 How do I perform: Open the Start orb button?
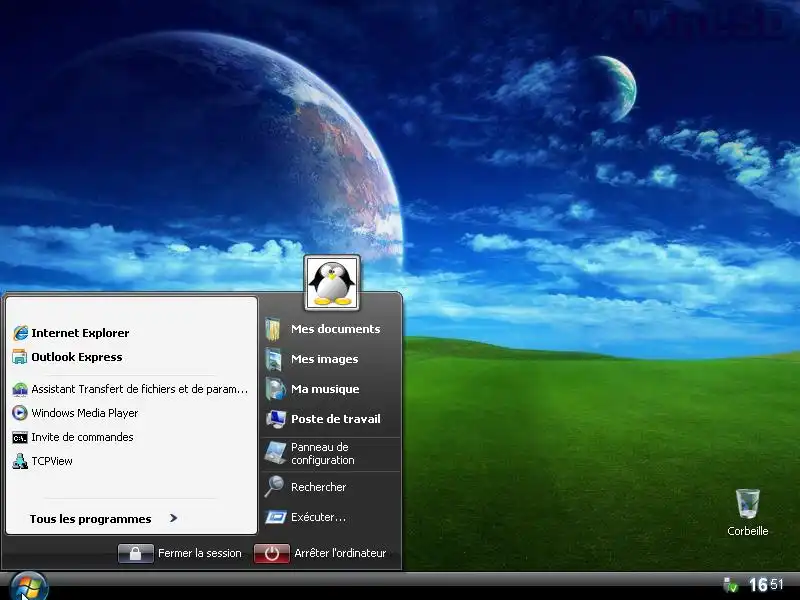tap(29, 587)
